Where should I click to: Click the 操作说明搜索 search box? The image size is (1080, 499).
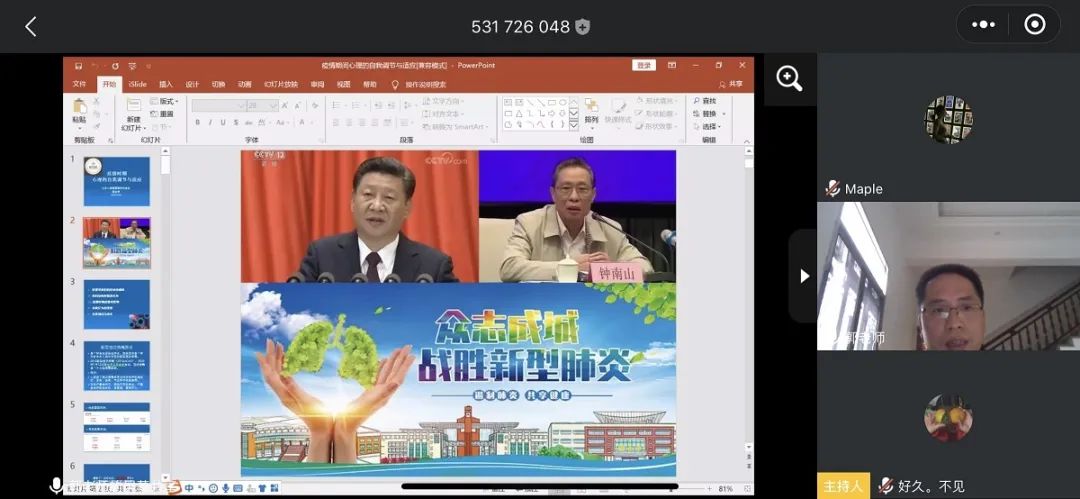coord(425,84)
